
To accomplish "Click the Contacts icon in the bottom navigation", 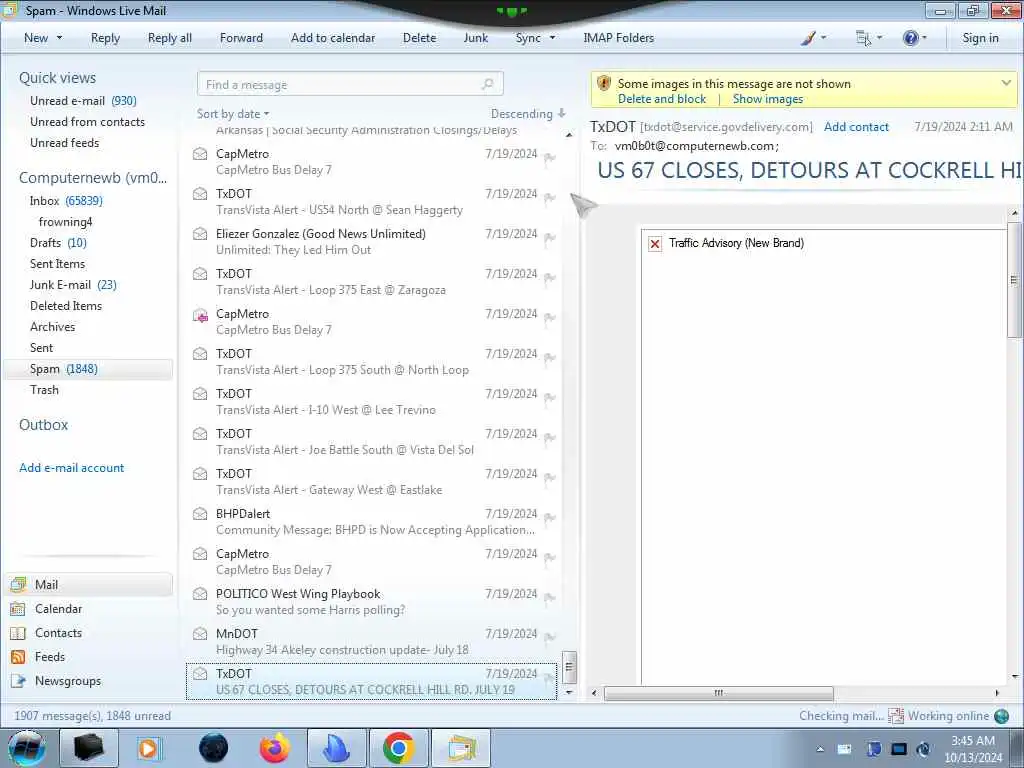I will pyautogui.click(x=18, y=633).
